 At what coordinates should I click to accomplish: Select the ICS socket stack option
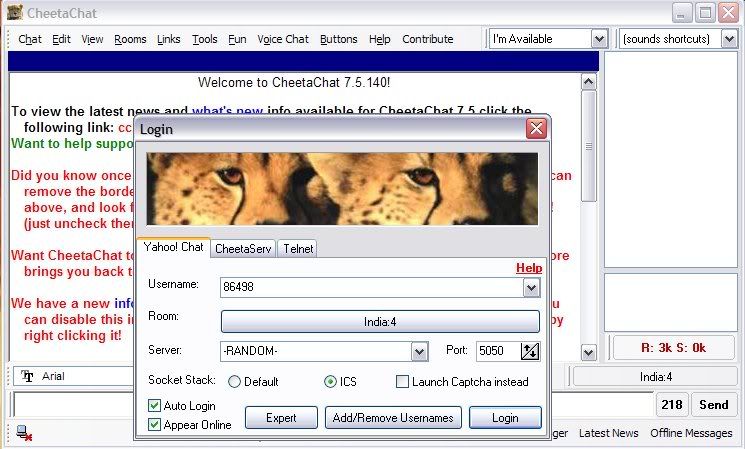(x=331, y=381)
